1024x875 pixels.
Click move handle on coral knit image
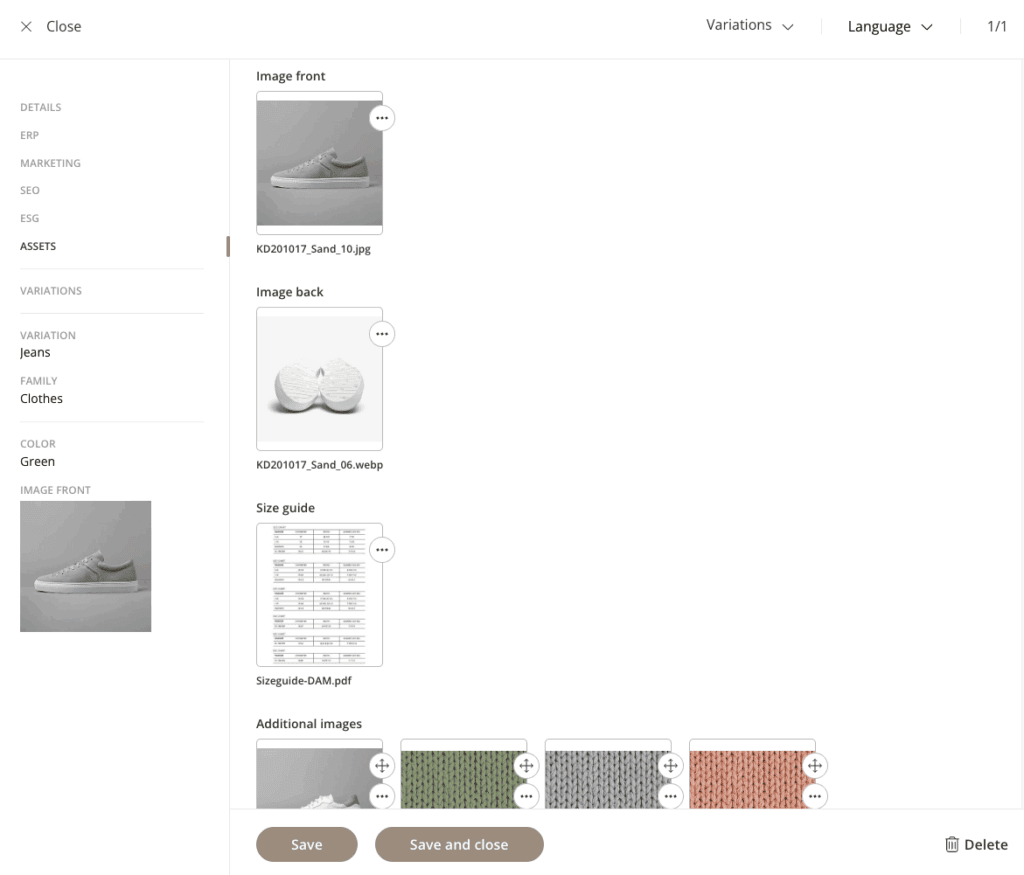[815, 766]
